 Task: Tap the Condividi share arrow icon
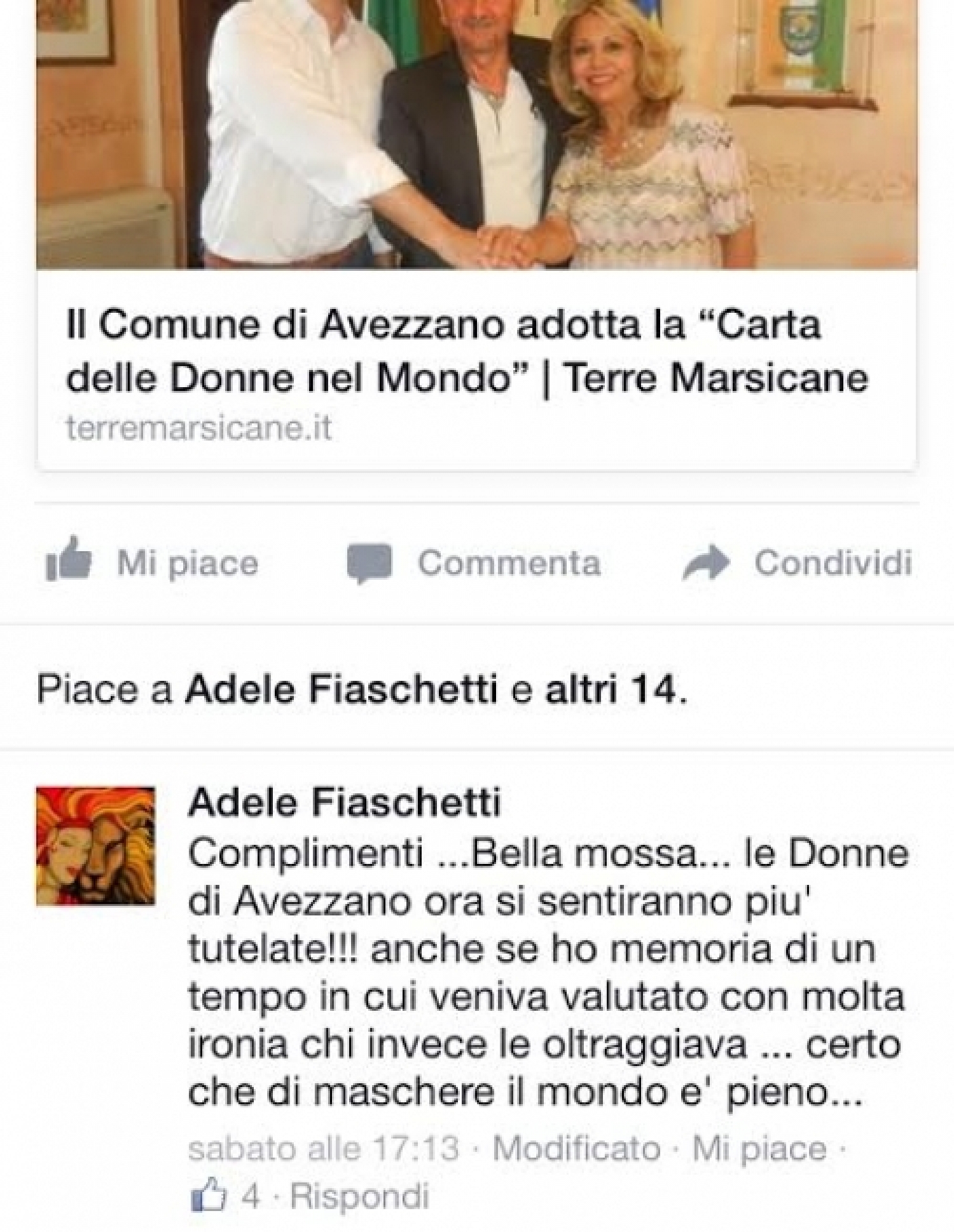[705, 562]
